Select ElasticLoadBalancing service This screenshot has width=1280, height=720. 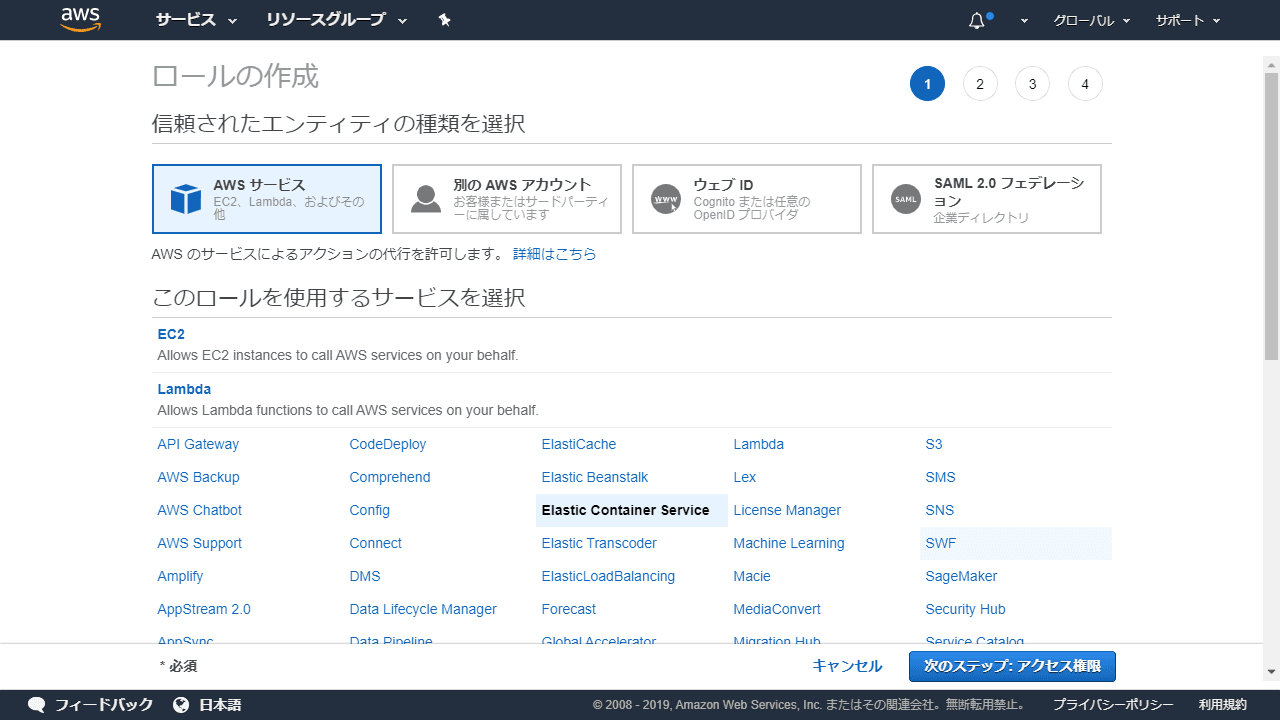[x=608, y=576]
